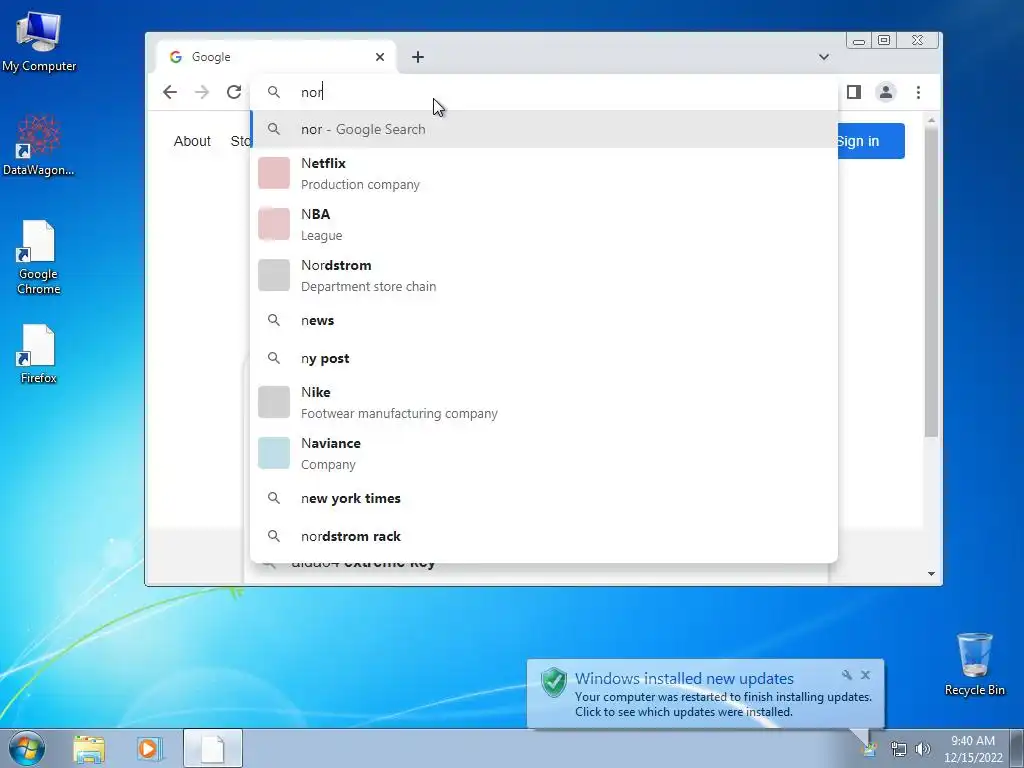Open notification options wrench icon
Screen dimensions: 1024x768
847,675
